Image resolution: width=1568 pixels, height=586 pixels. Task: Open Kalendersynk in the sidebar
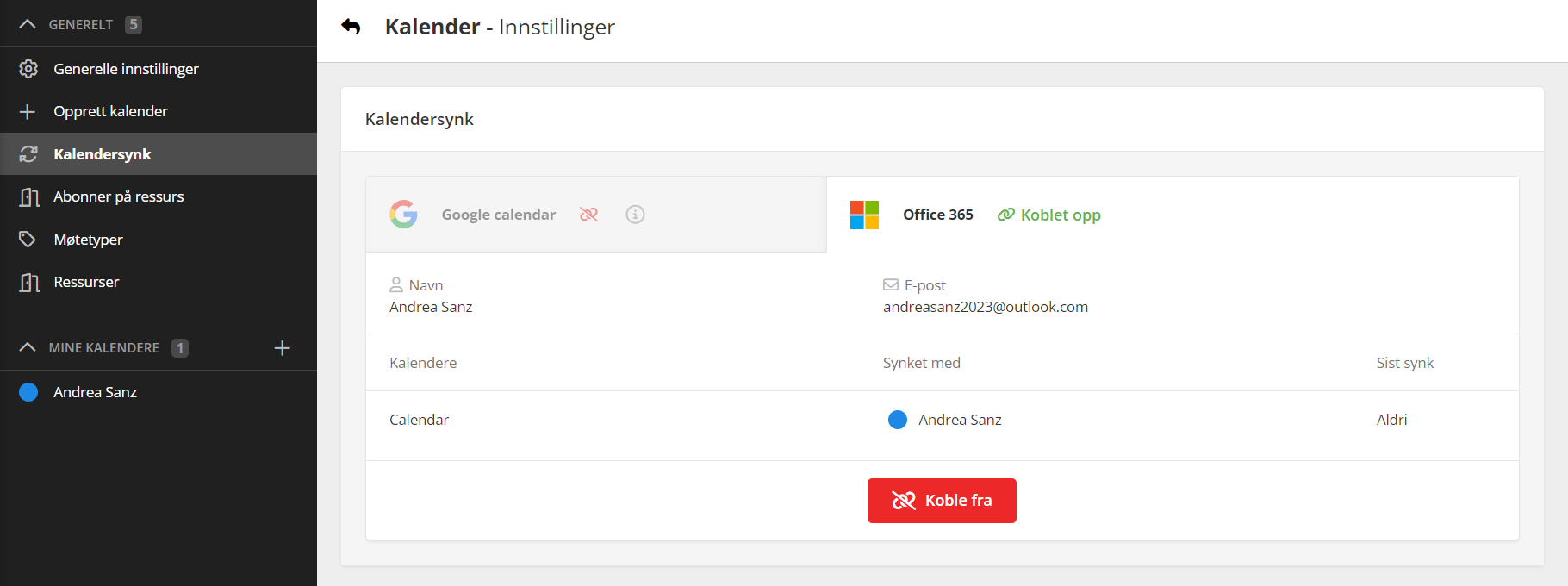(102, 154)
